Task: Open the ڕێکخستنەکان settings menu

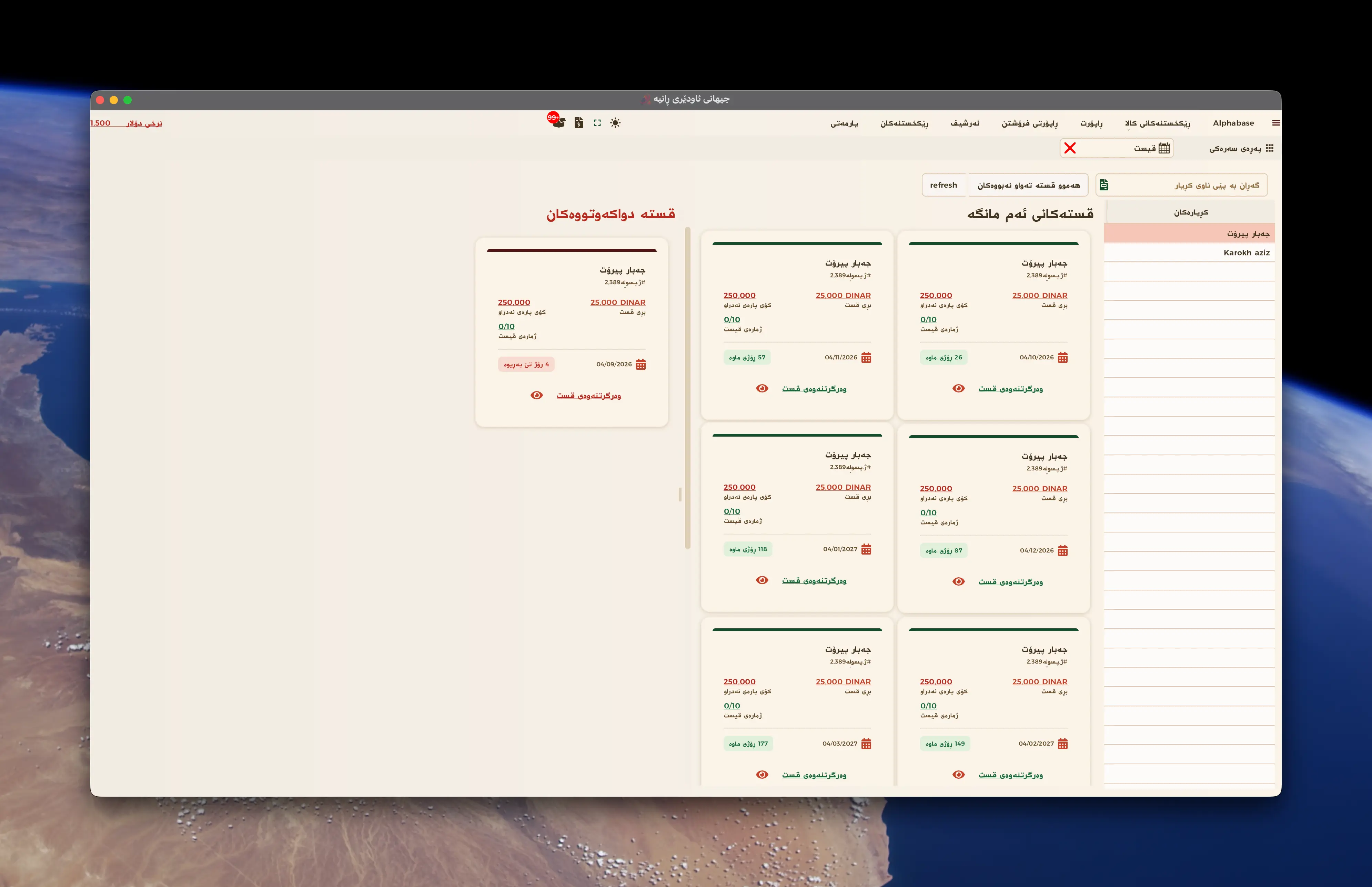Action: (x=904, y=123)
